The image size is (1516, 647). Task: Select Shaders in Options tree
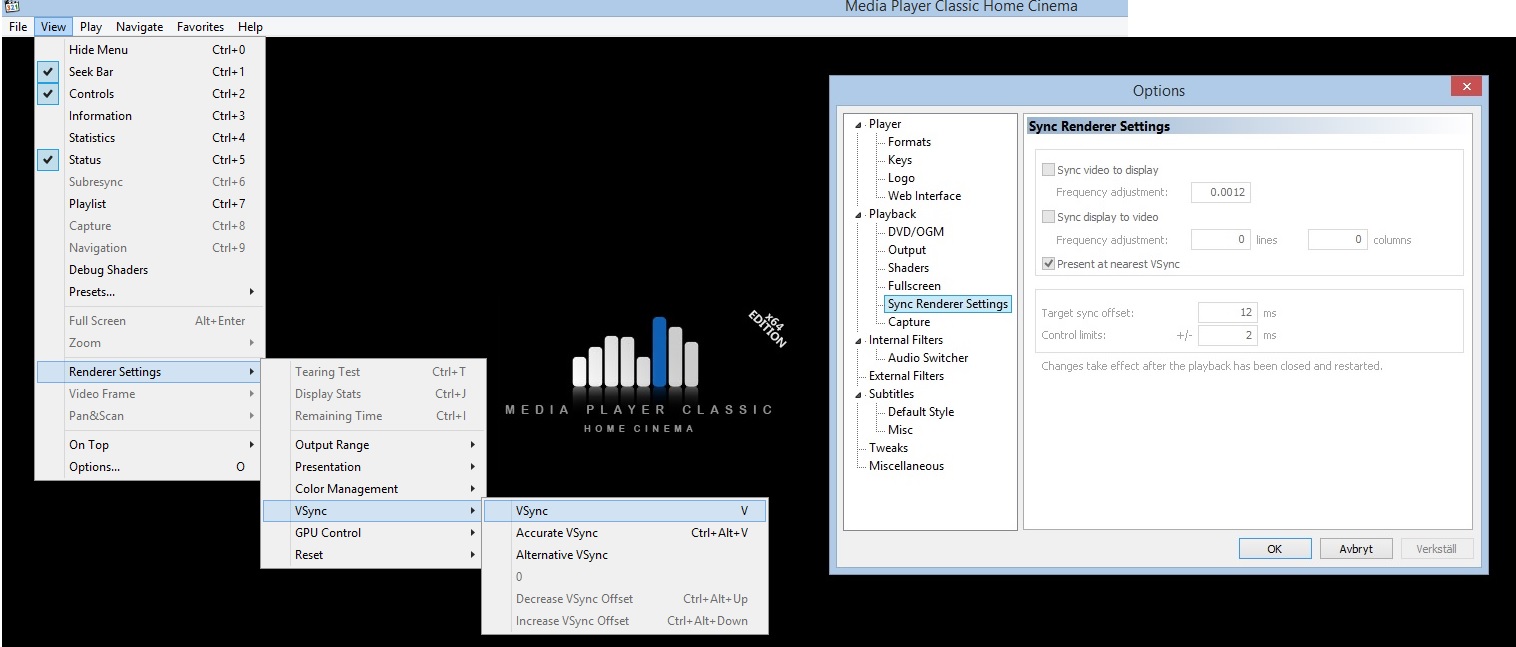tap(908, 268)
